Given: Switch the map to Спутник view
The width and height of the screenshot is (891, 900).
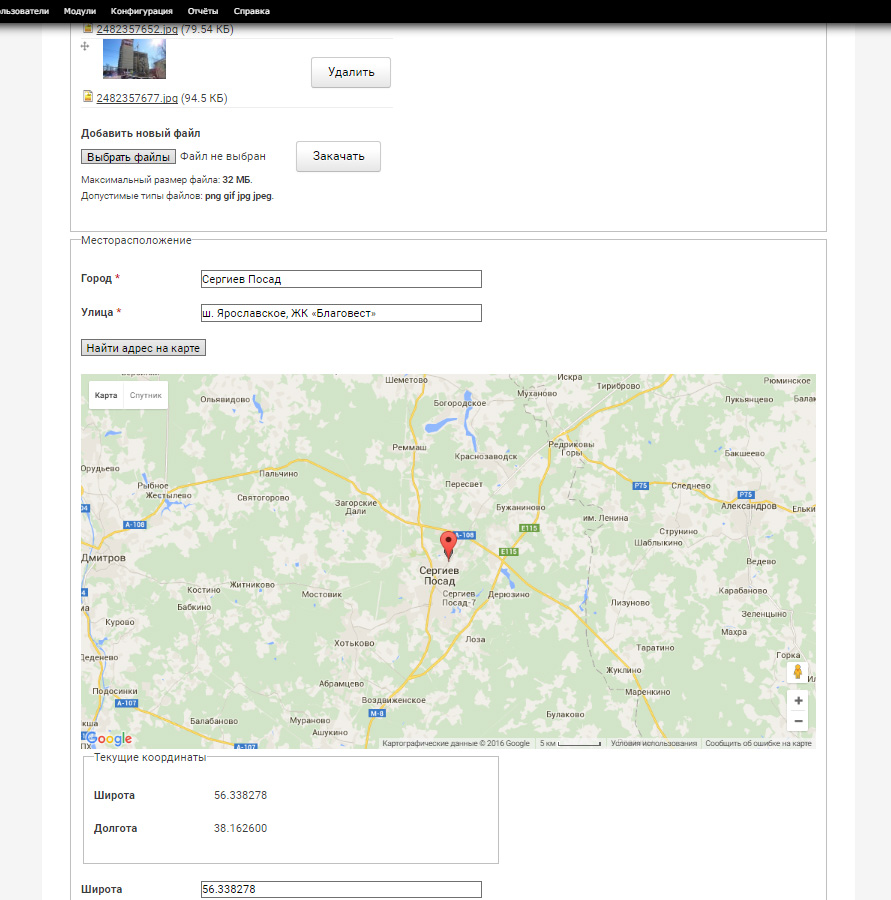Looking at the screenshot, I should 146,395.
